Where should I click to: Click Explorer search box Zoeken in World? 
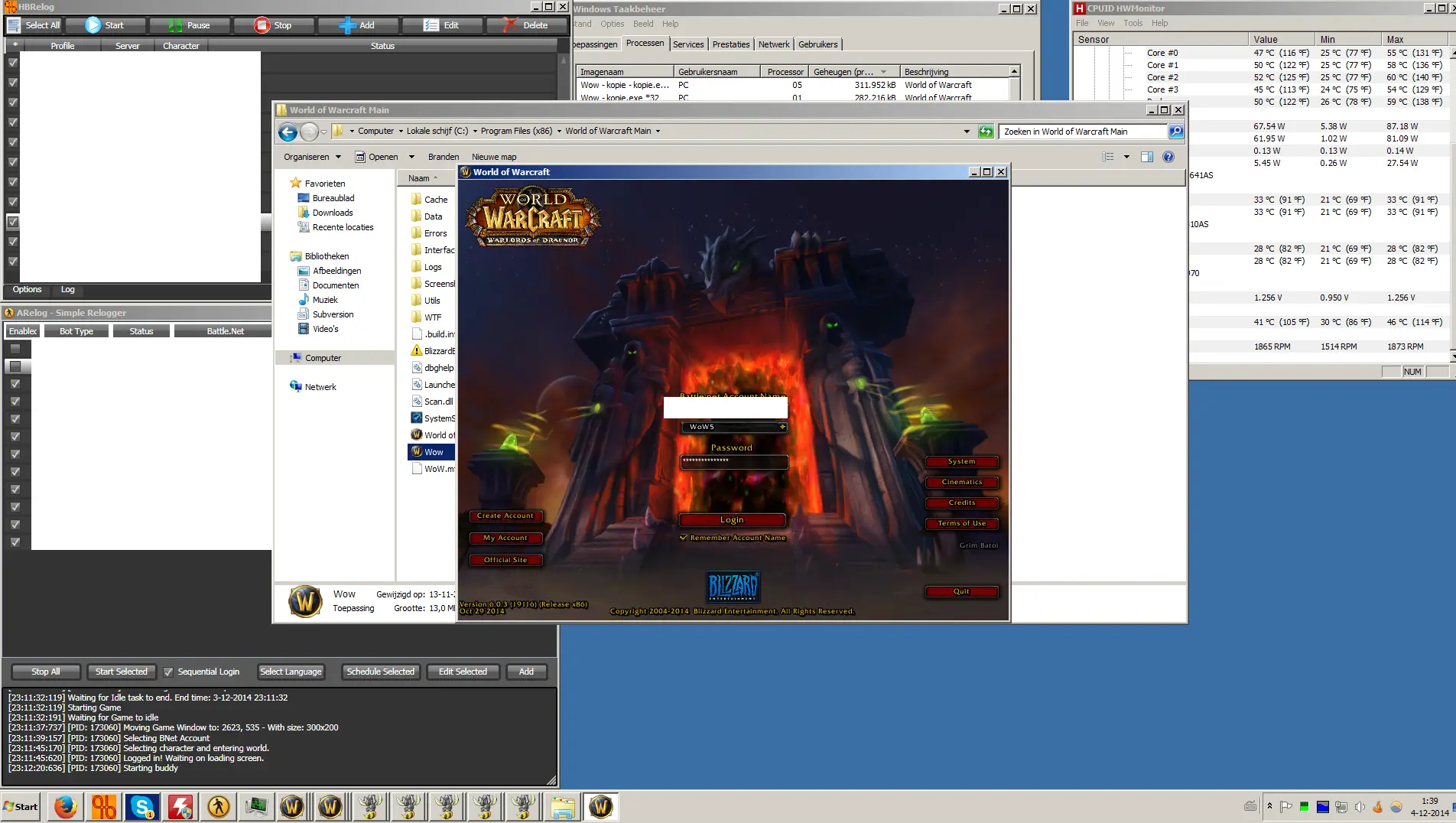click(x=1083, y=132)
